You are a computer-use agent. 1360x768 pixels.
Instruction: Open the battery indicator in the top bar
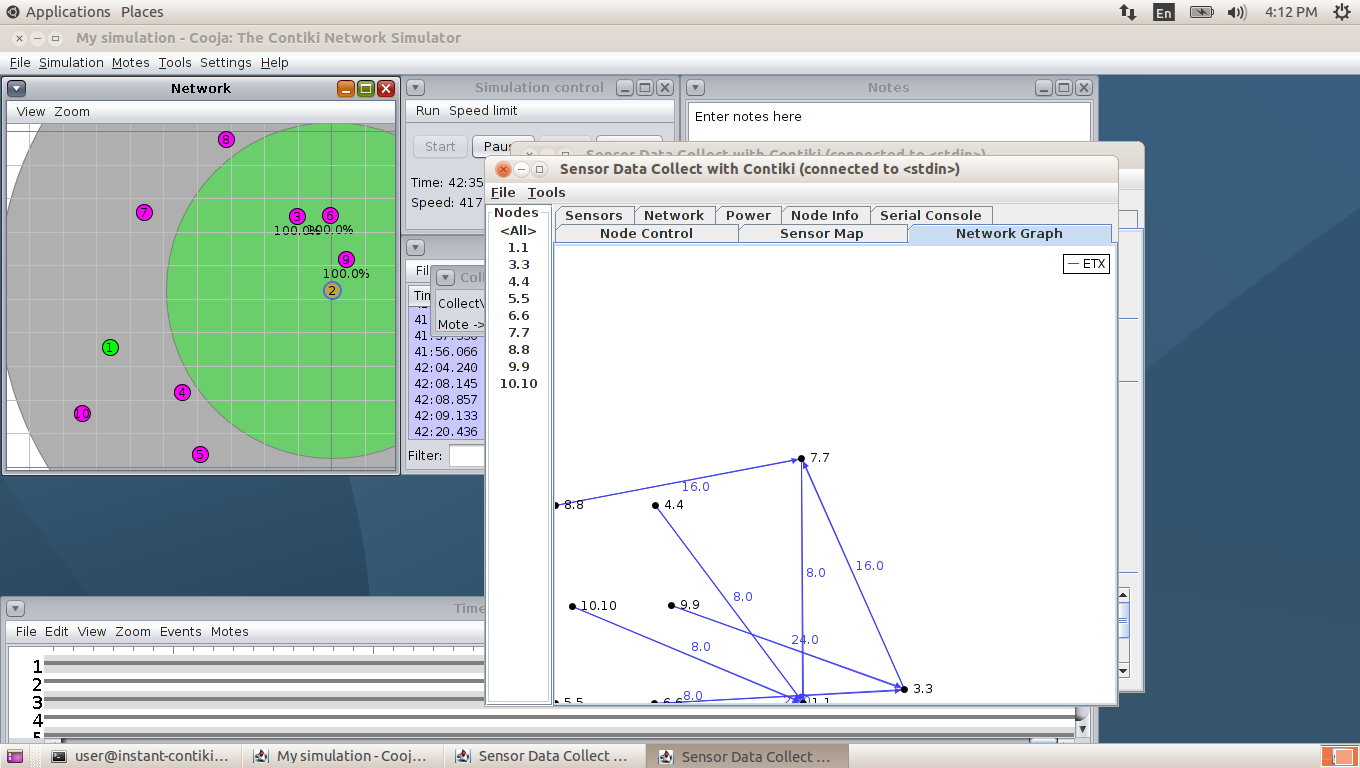pos(1201,12)
